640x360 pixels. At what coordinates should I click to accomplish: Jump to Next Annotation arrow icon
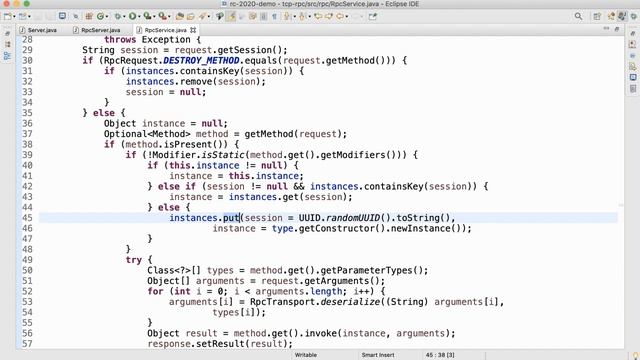(287, 16)
